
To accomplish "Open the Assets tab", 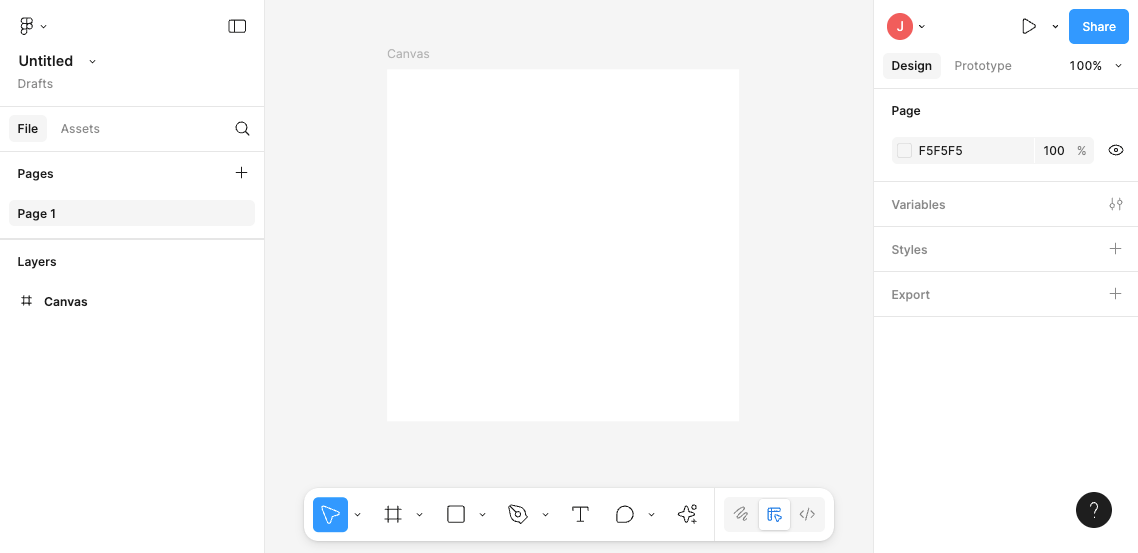I will (x=80, y=129).
